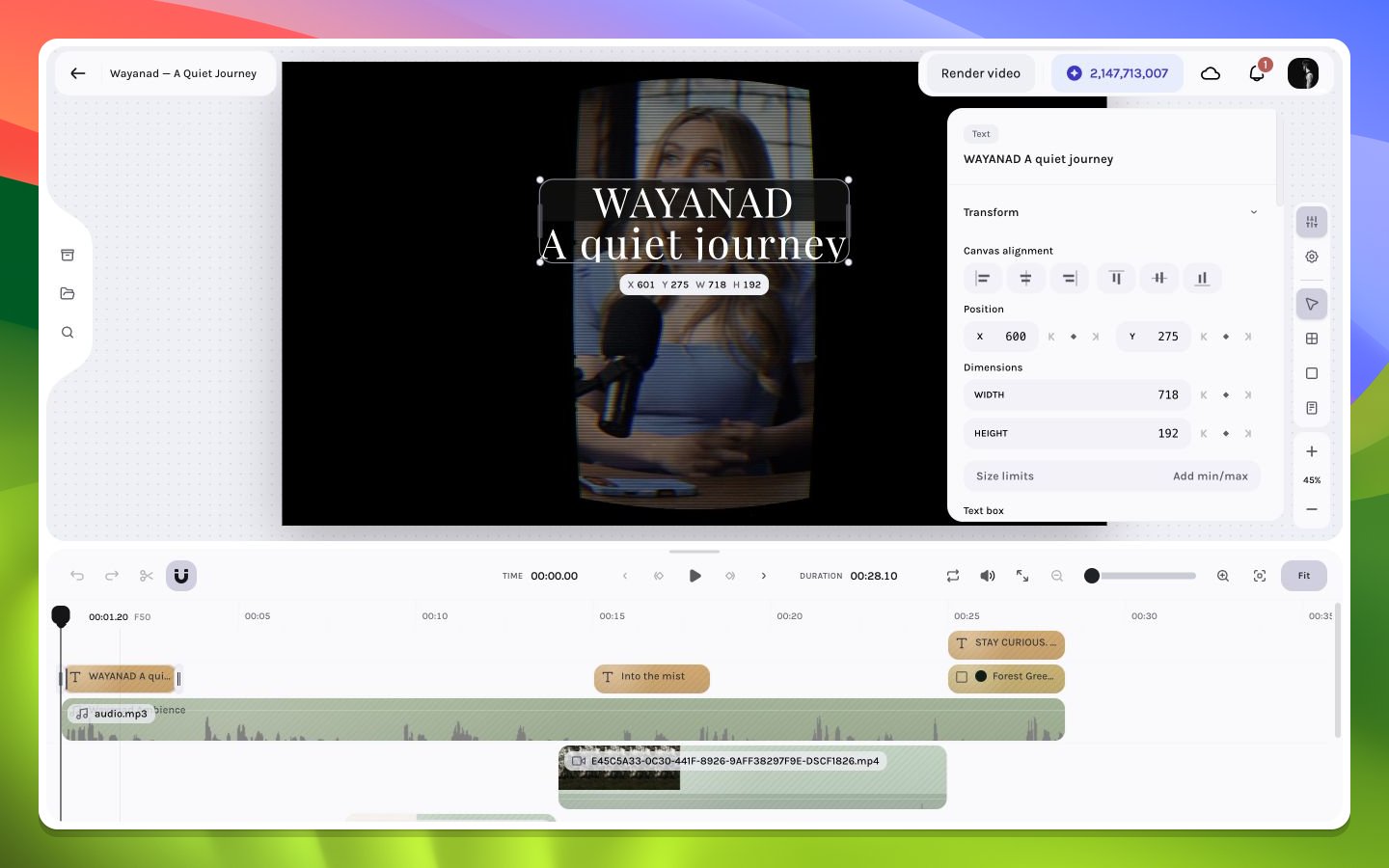Jump to previous keyframe for Width
This screenshot has height=868, width=1389.
click(1204, 394)
